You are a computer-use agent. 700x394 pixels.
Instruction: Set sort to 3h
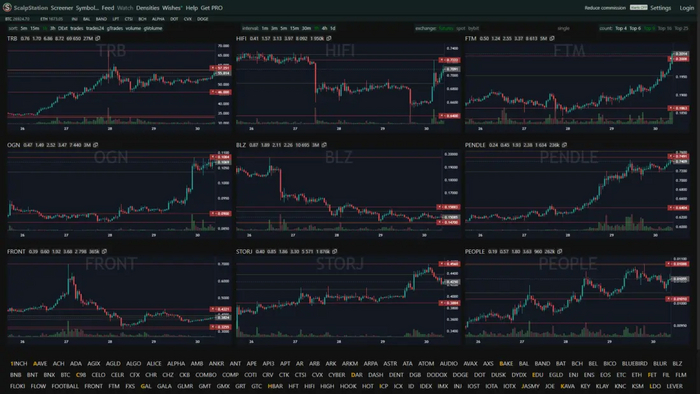52,28
